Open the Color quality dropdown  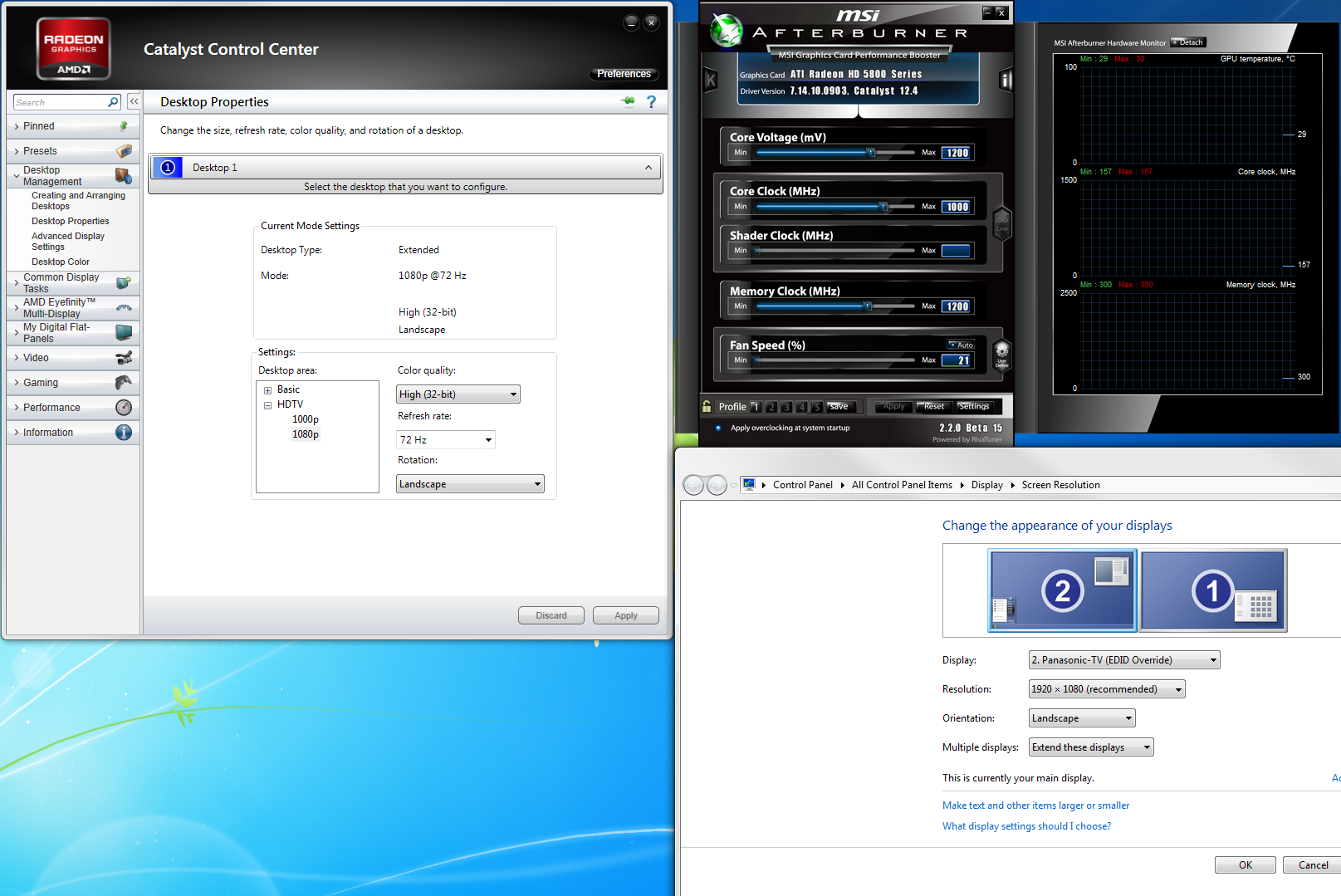click(x=458, y=394)
